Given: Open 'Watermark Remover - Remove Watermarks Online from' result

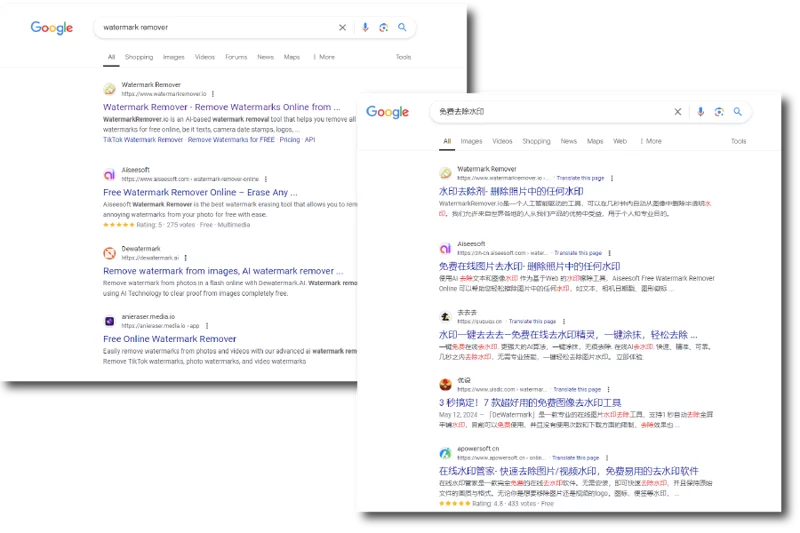Looking at the screenshot, I should coord(221,107).
